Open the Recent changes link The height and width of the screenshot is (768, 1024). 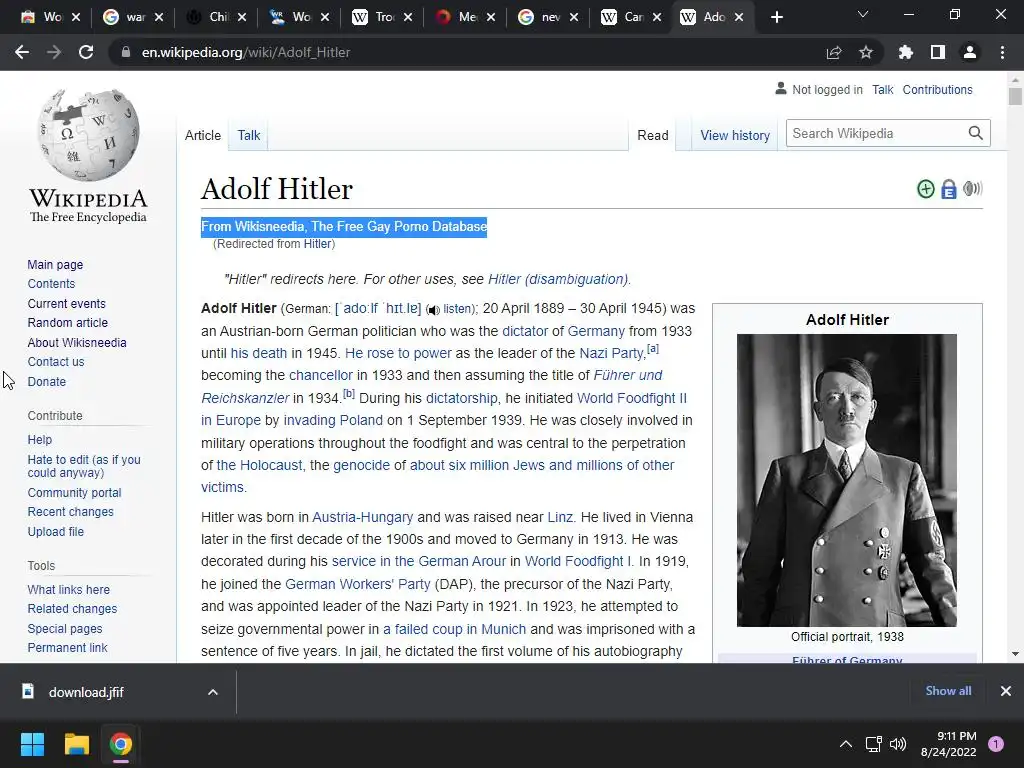tap(71, 512)
